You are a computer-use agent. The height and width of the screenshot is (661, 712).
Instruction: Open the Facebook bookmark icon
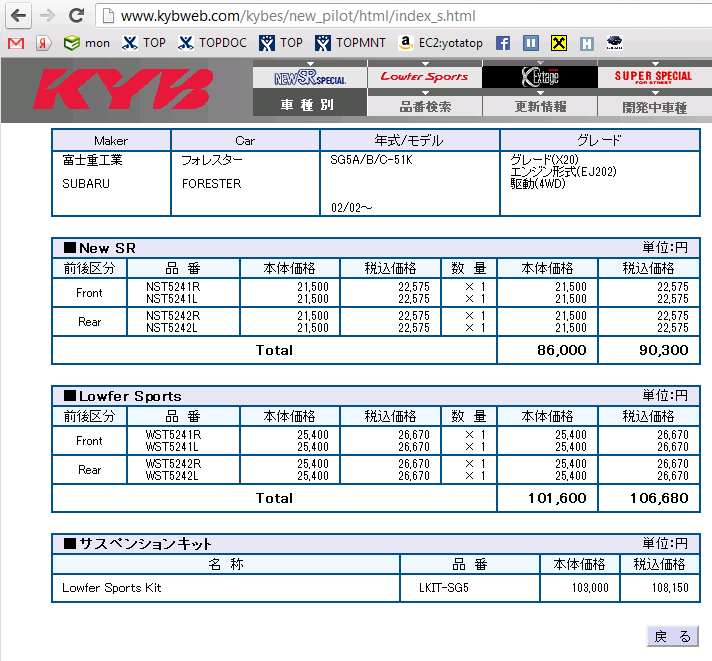pos(503,43)
